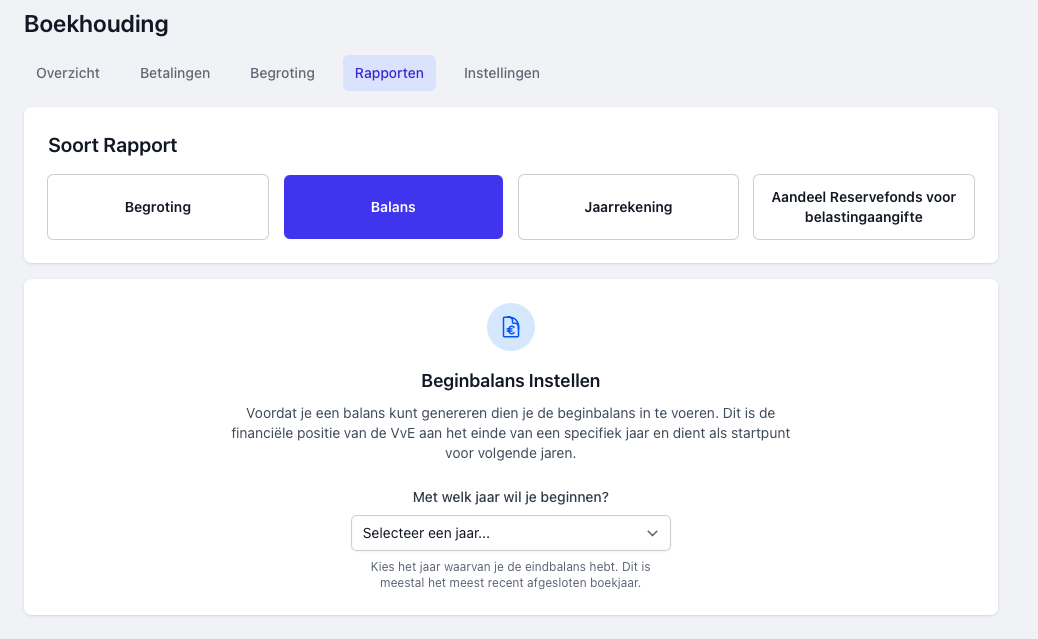
Task: Choose Aandeel Reservefonds voor belastingaangifte report
Action: click(863, 207)
